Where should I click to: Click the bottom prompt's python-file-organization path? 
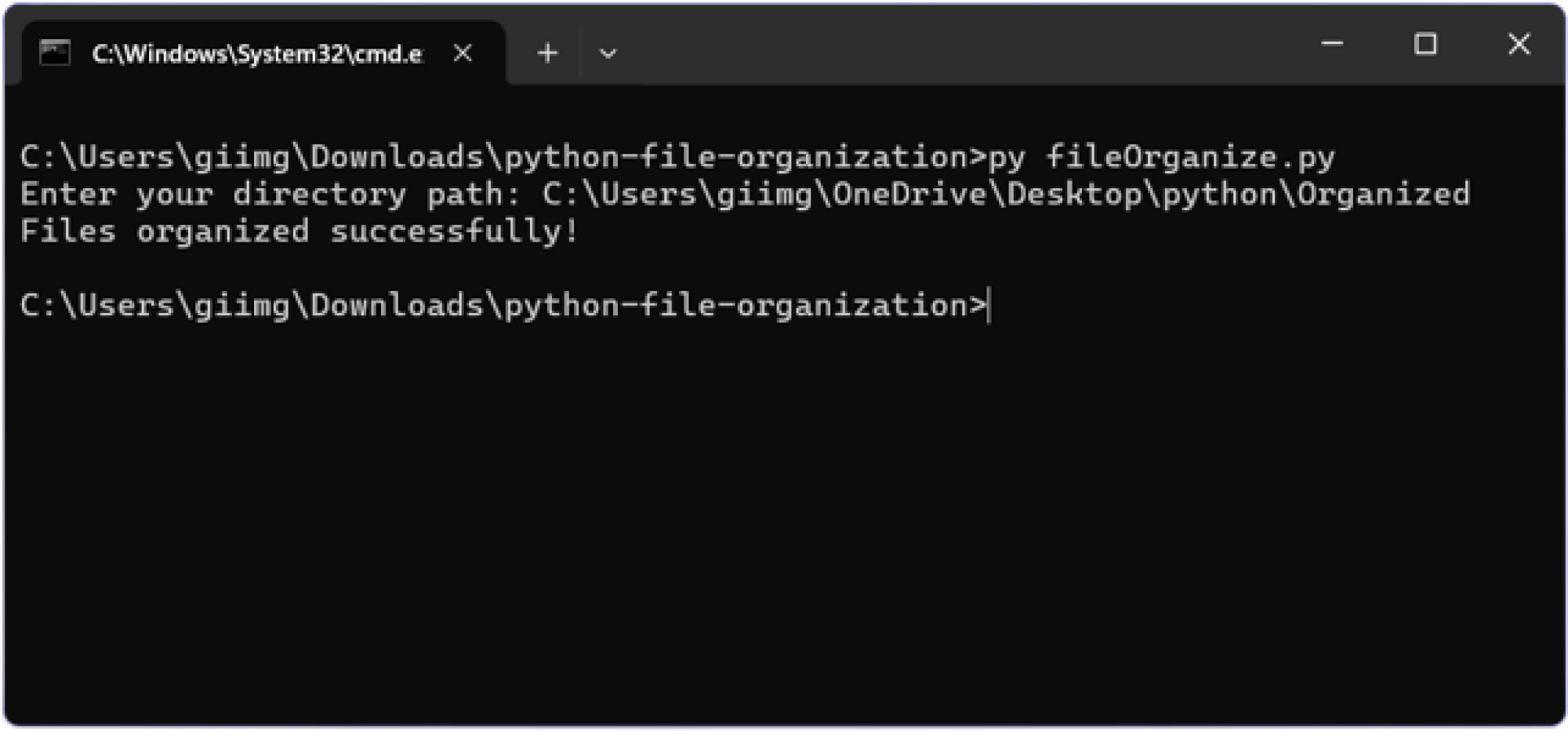pyautogui.click(x=737, y=305)
